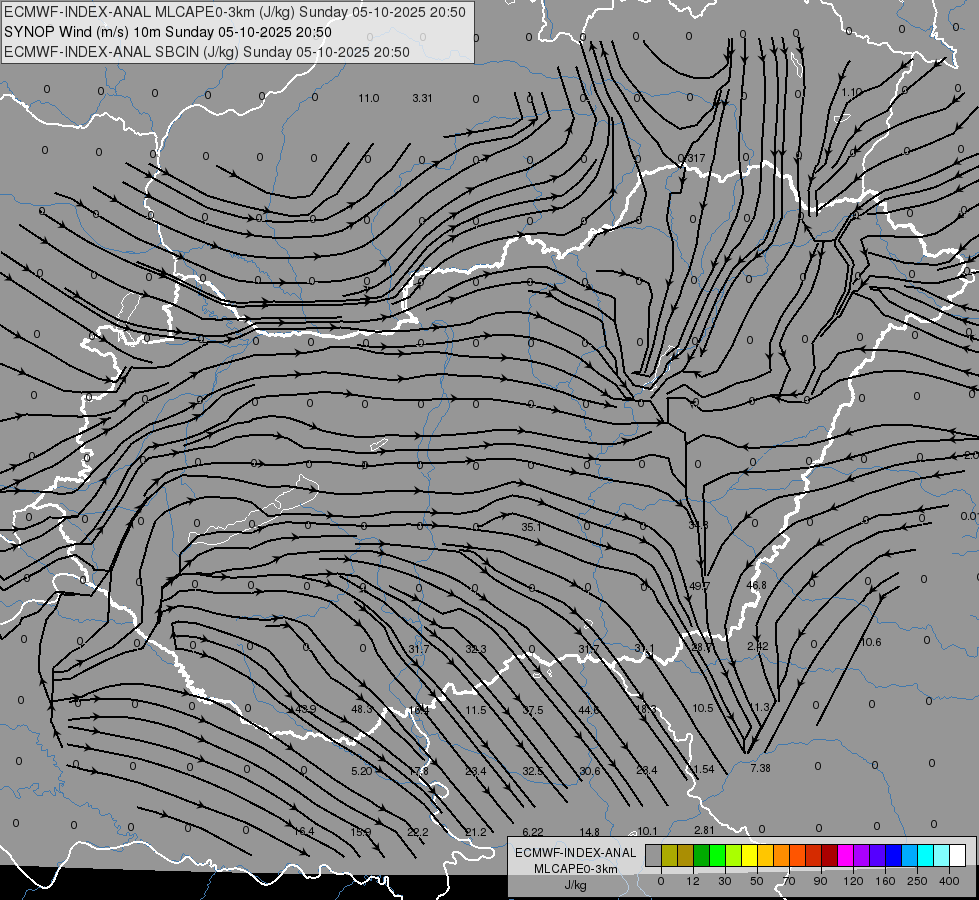This screenshot has width=979, height=900.
Task: Select the map value 35.1
Action: pyautogui.click(x=531, y=527)
